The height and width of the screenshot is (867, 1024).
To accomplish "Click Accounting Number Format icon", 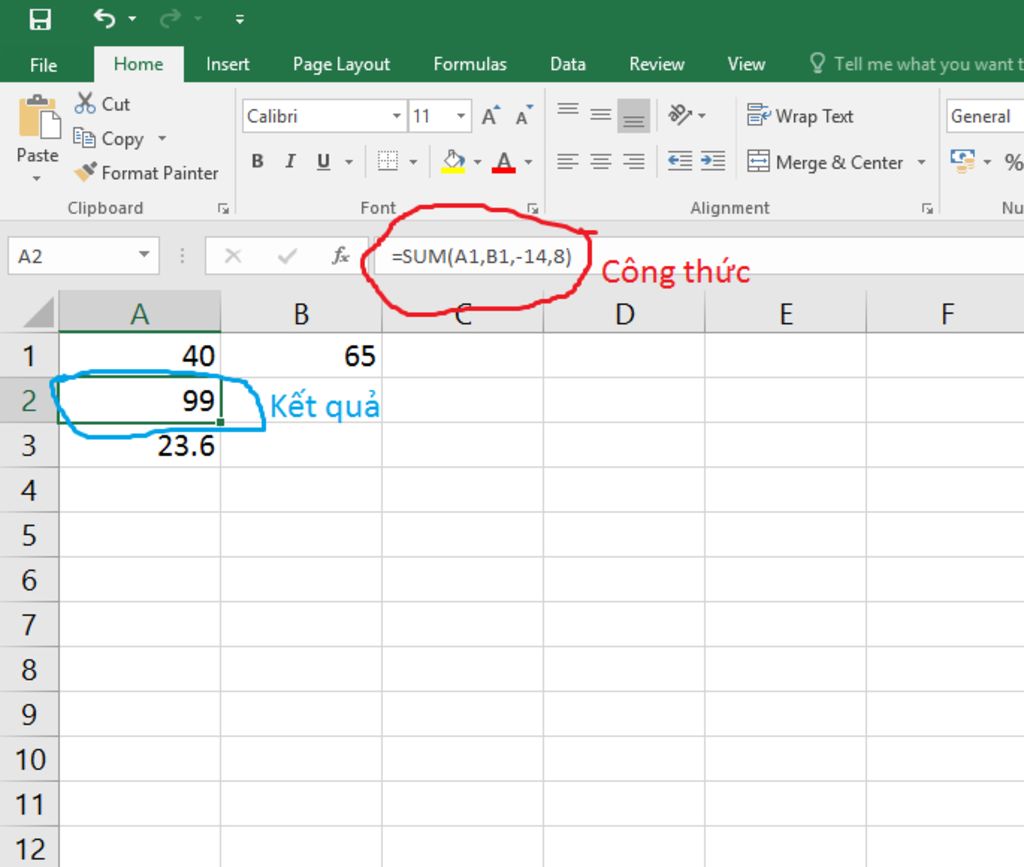I will pyautogui.click(x=963, y=161).
